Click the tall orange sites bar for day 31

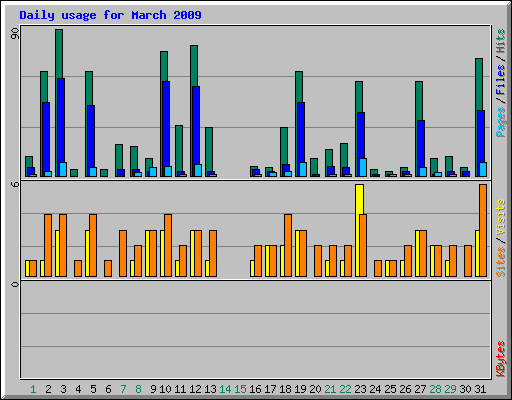click(x=483, y=230)
